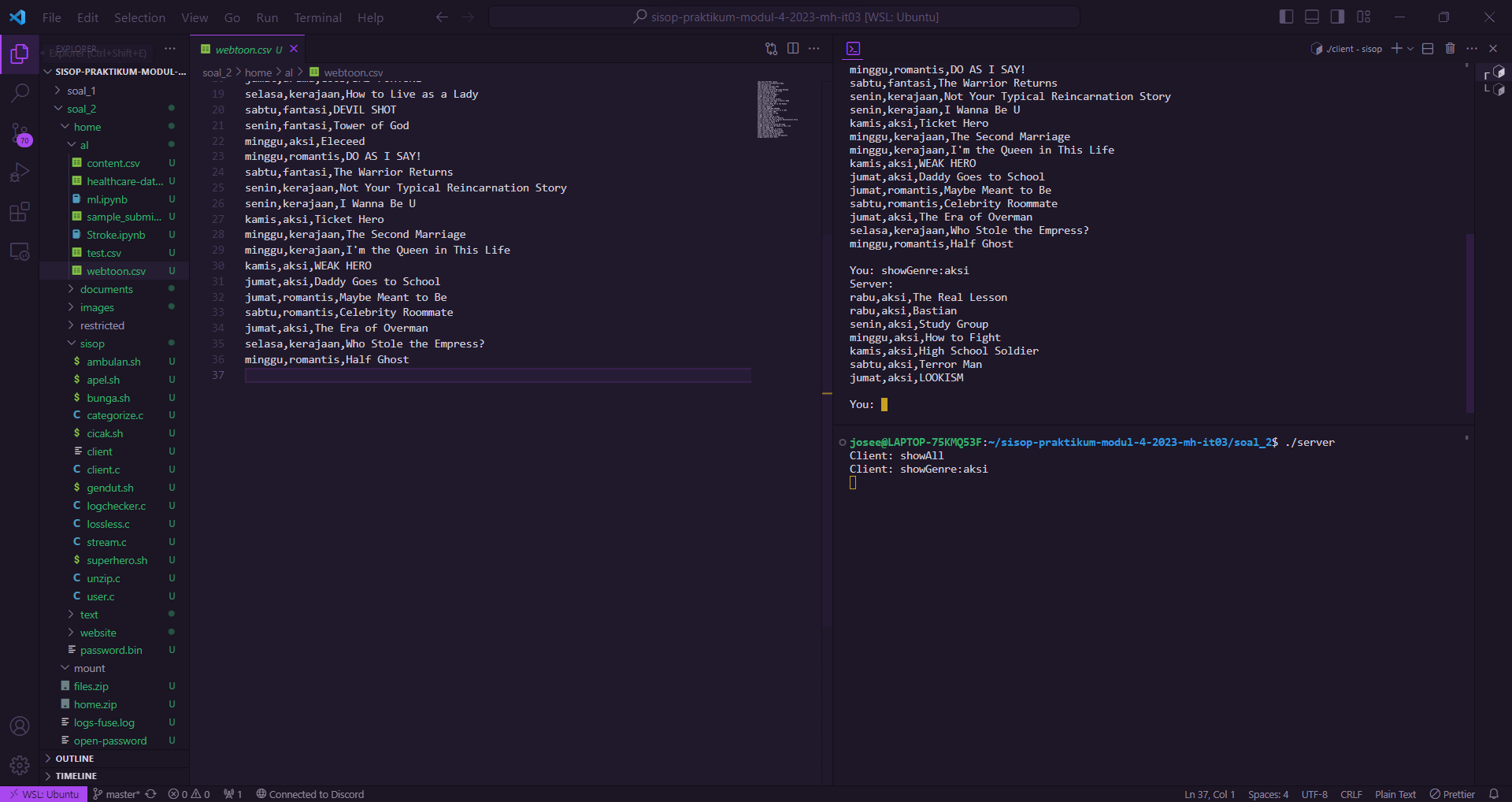Viewport: 1512px width, 802px height.
Task: Click the UTF-8 encoding indicator
Action: [1314, 794]
